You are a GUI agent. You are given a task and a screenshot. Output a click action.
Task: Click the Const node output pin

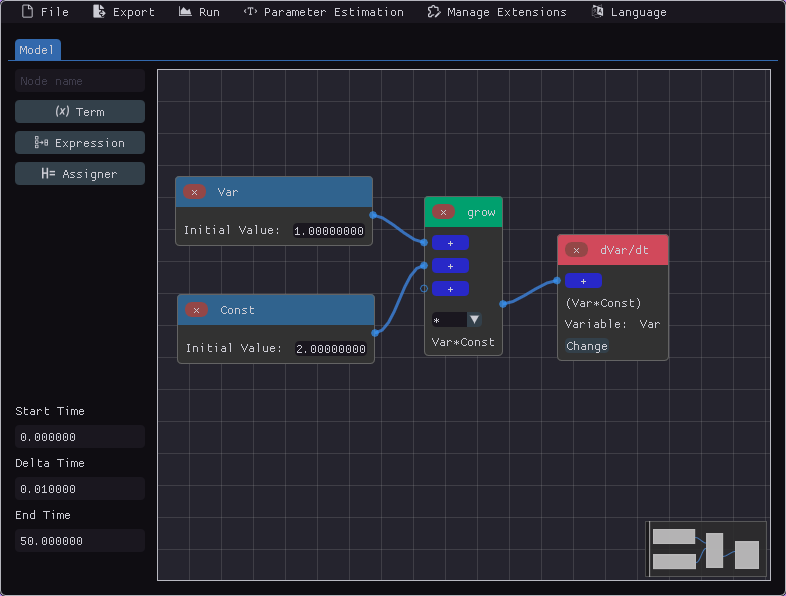tap(375, 333)
